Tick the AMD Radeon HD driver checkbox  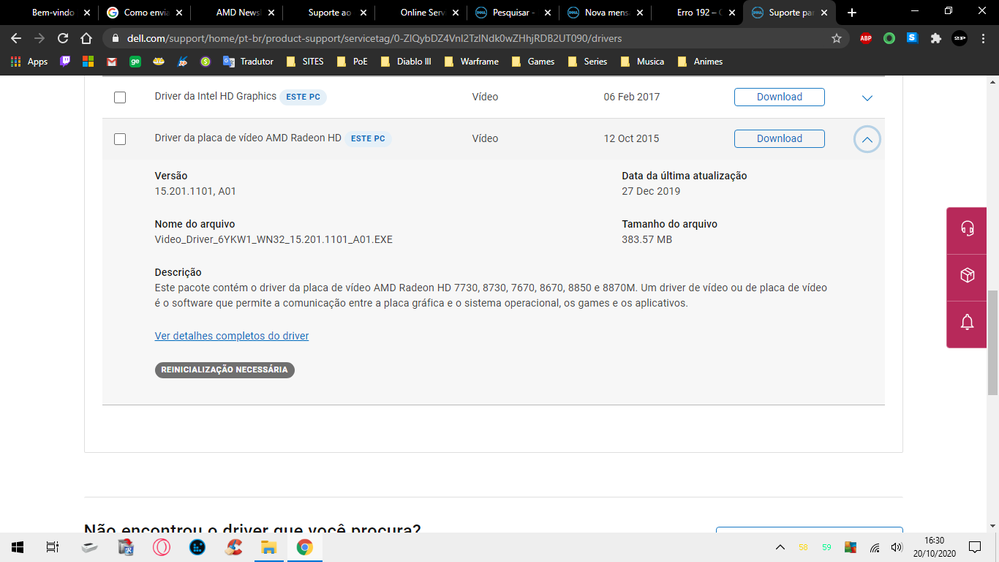[x=120, y=139]
